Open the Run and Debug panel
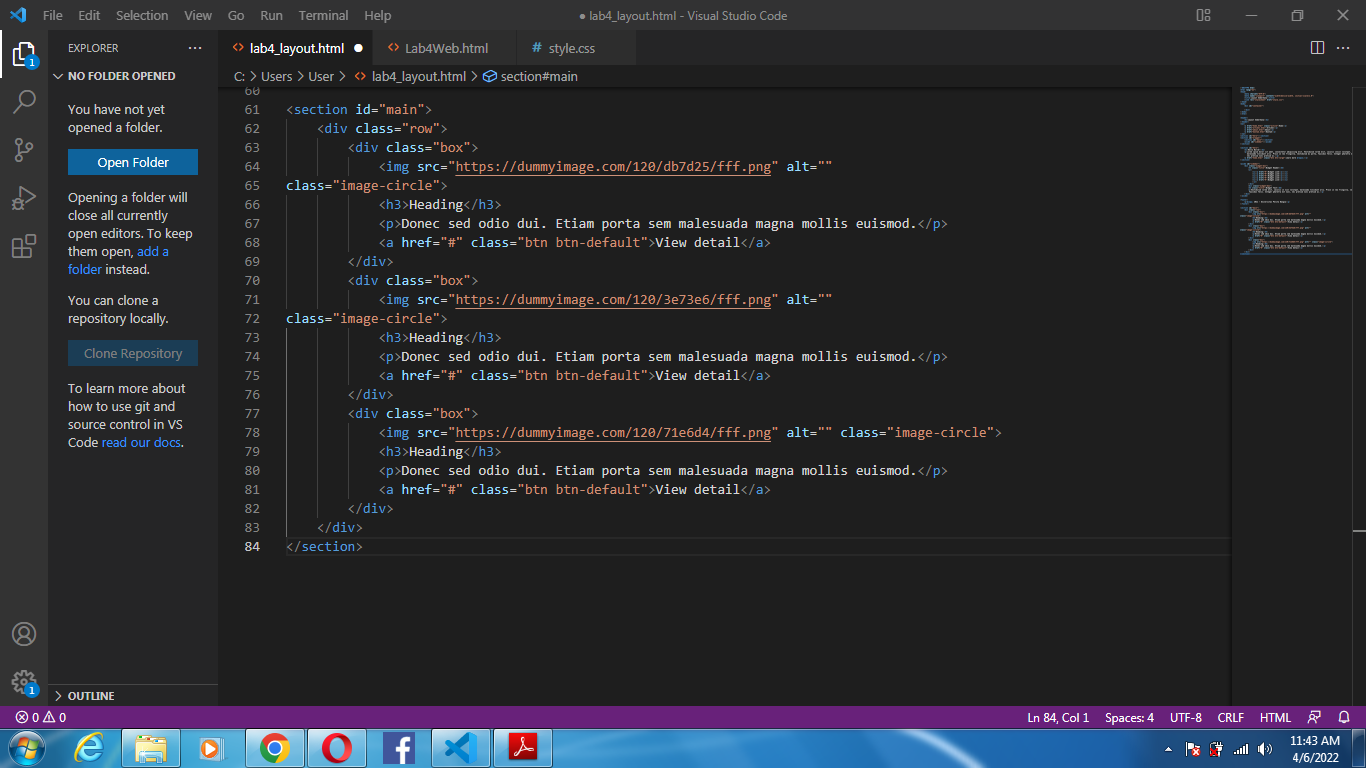 coord(25,197)
